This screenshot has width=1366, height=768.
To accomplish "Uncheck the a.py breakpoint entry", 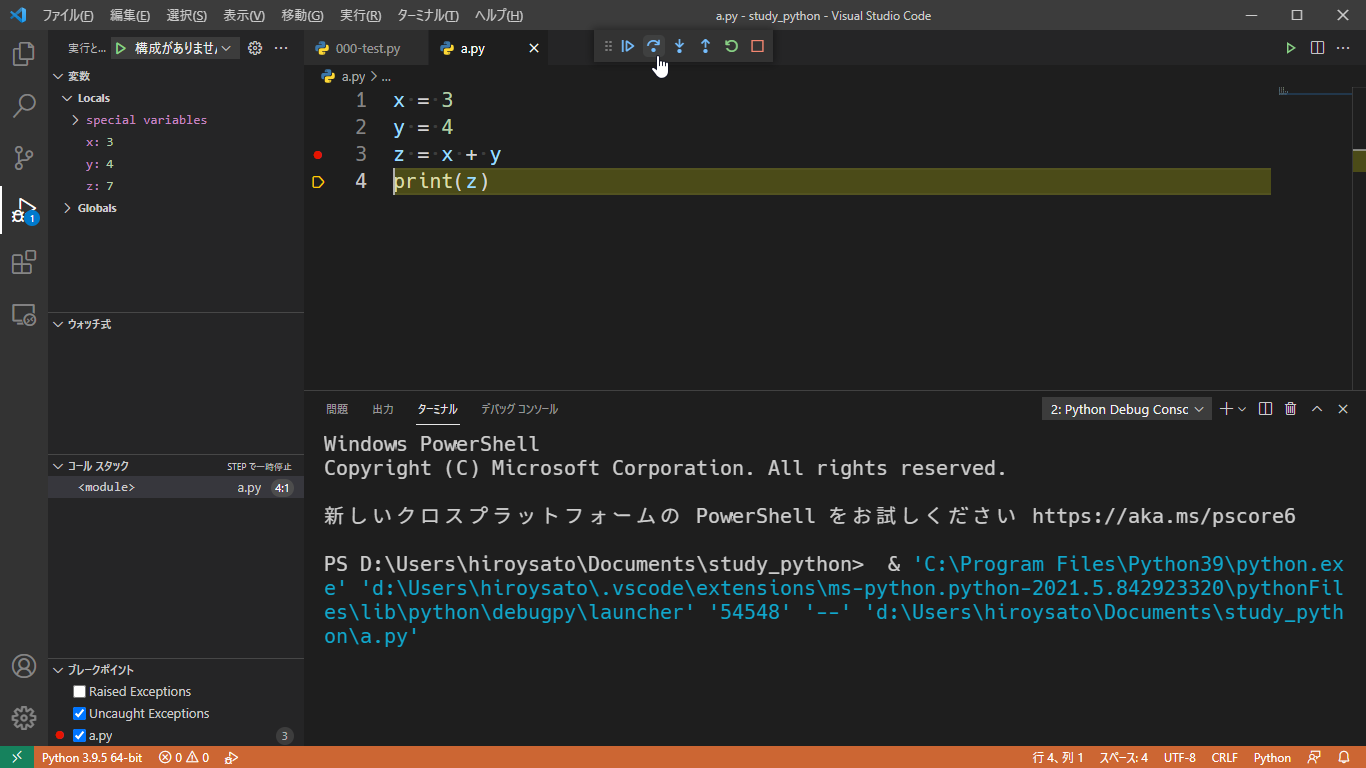I will 79,735.
